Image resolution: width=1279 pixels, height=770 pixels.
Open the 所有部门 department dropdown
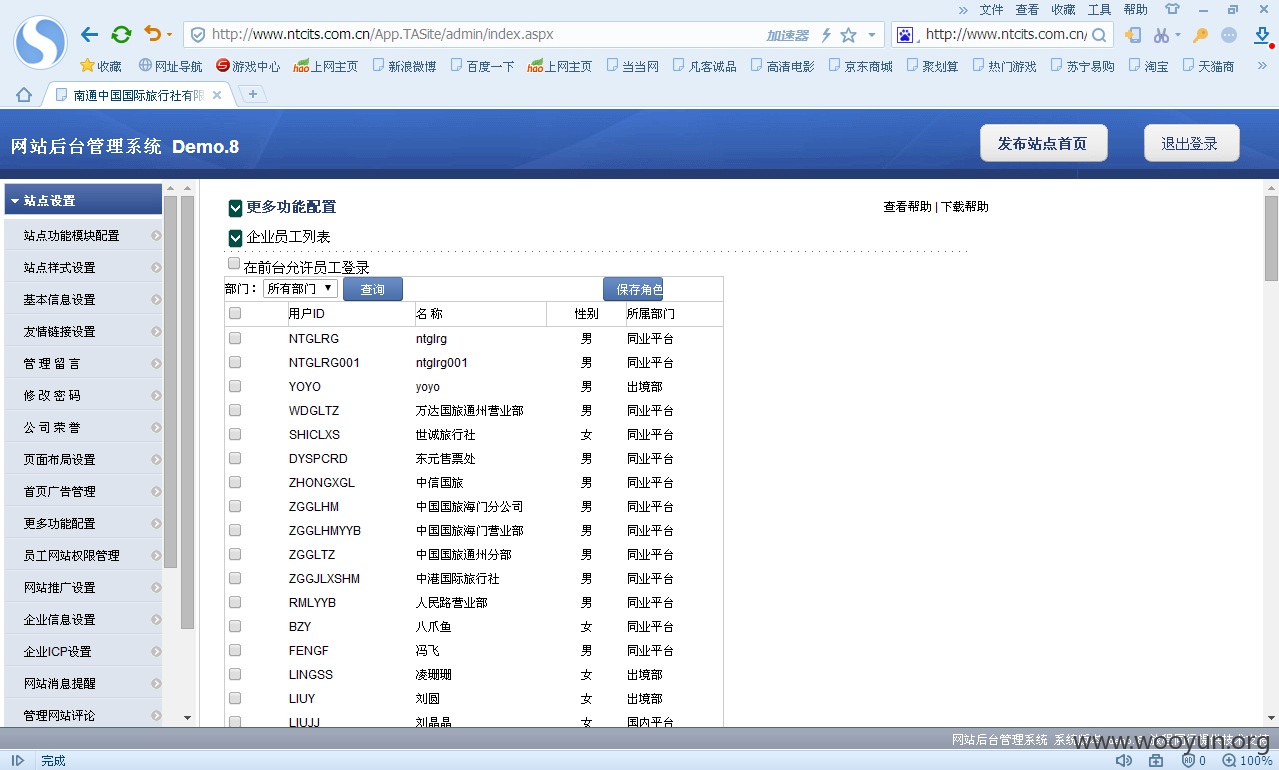point(300,289)
